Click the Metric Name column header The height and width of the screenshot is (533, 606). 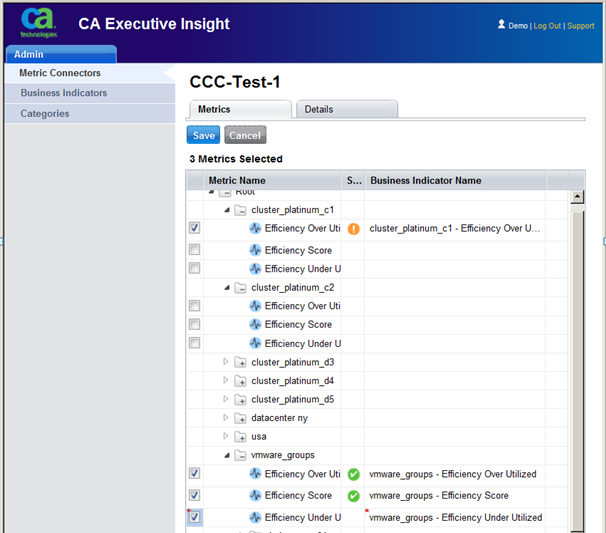(272, 181)
